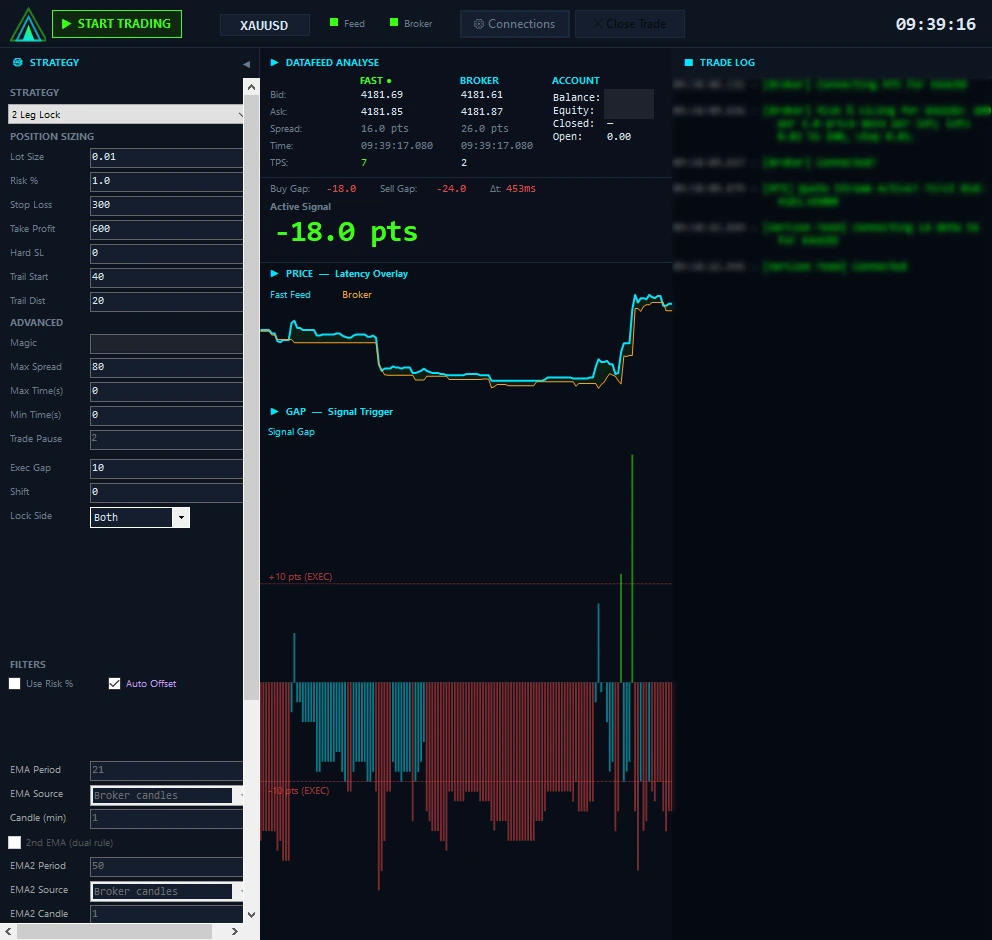This screenshot has width=992, height=940.
Task: Click the Max Time(s) input field
Action: 166,392
